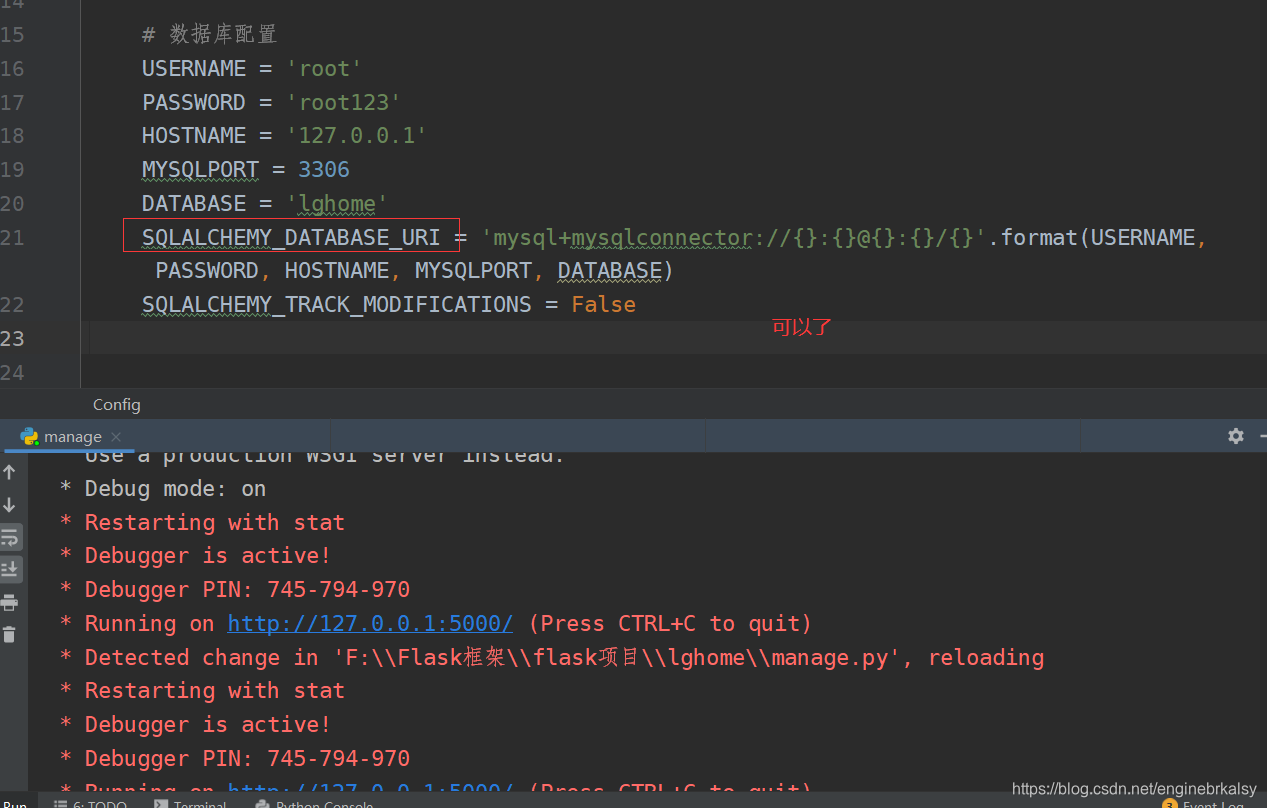Open the 6: TODO tool window
Viewport: 1267px width, 808px height.
click(90, 803)
